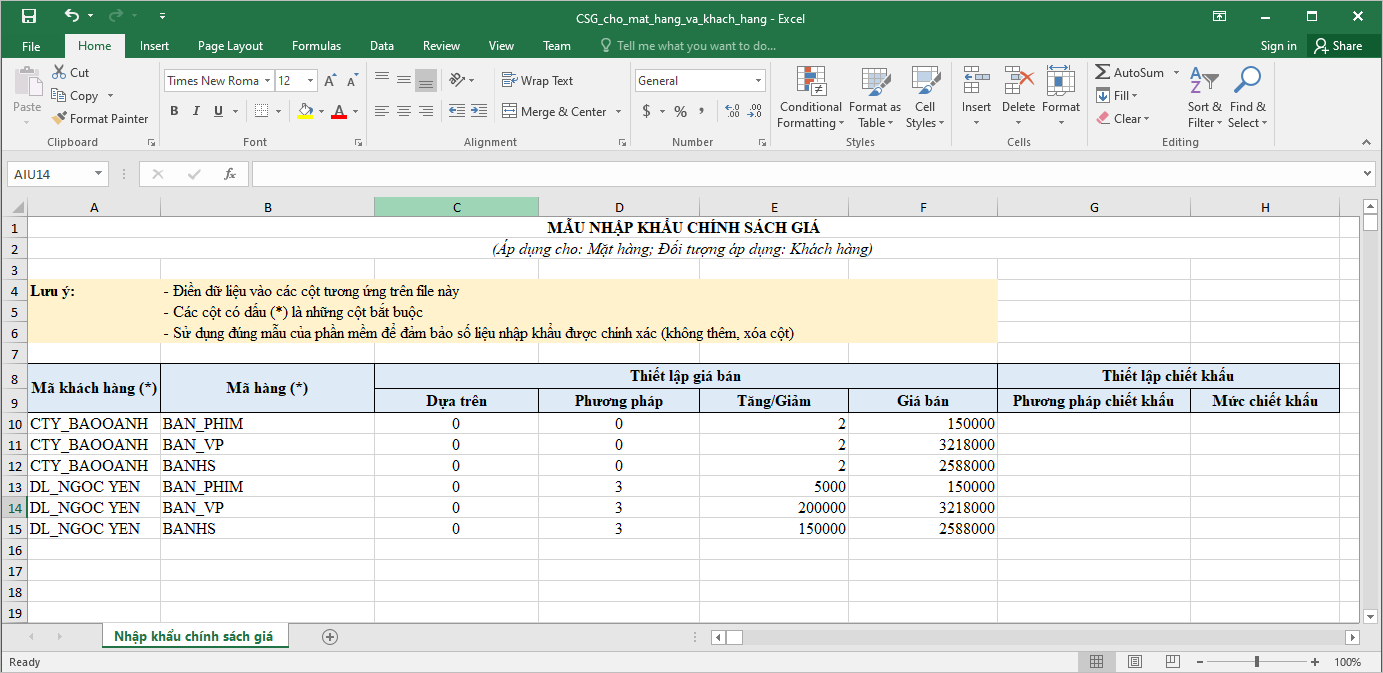Toggle Italic formatting
The width and height of the screenshot is (1383, 673).
click(196, 111)
